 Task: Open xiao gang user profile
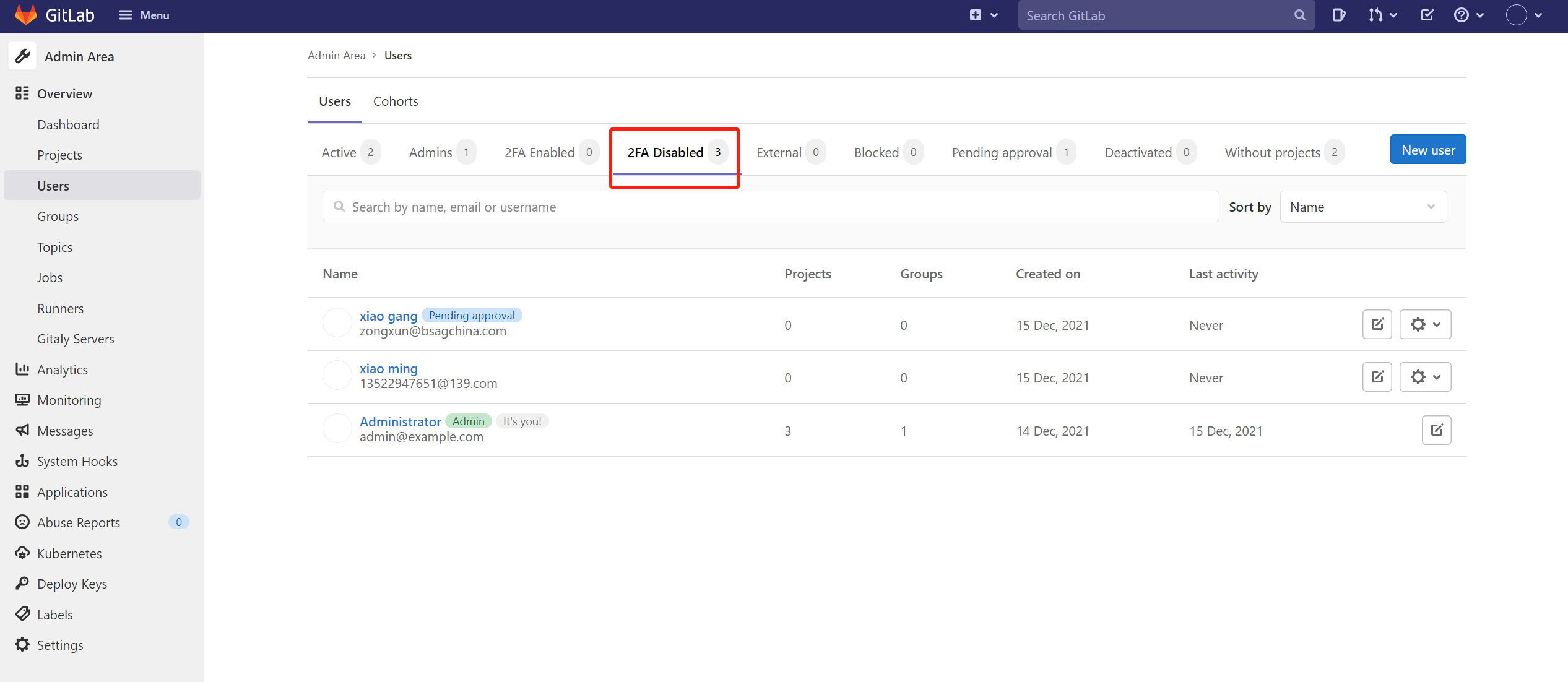click(x=388, y=316)
